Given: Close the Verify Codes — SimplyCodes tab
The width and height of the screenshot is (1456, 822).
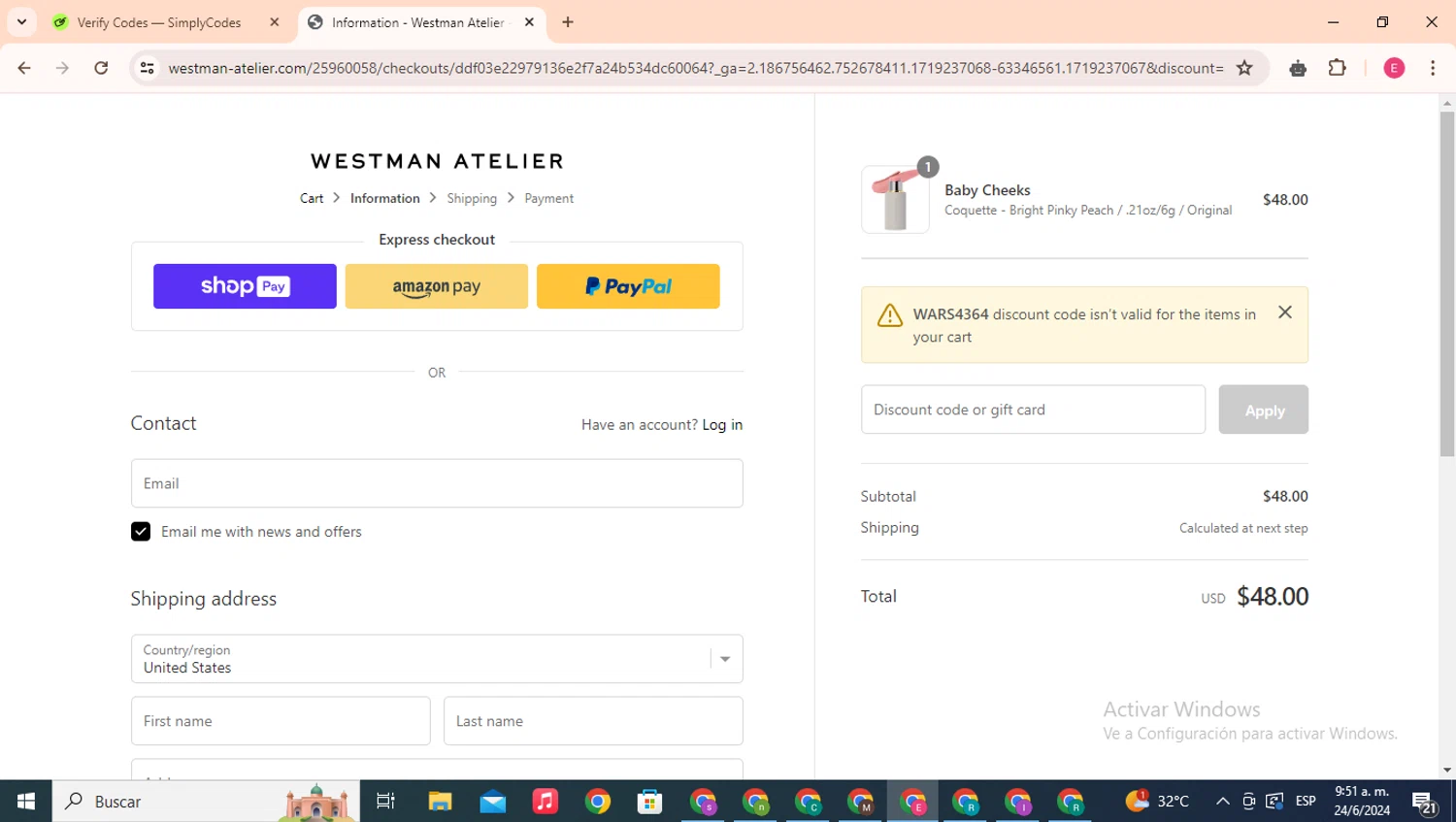Looking at the screenshot, I should click(x=275, y=22).
